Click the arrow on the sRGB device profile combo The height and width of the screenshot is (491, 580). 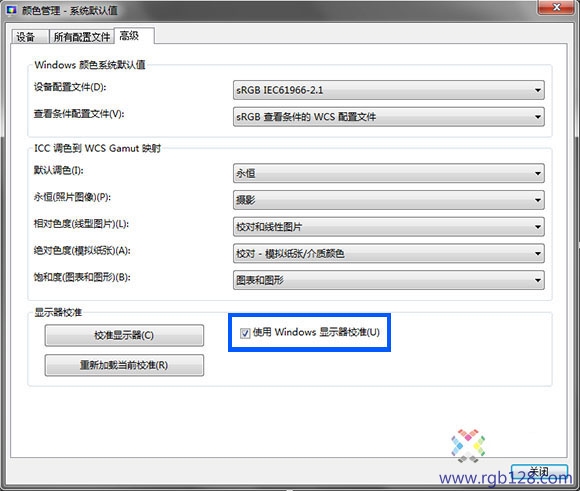(537, 90)
